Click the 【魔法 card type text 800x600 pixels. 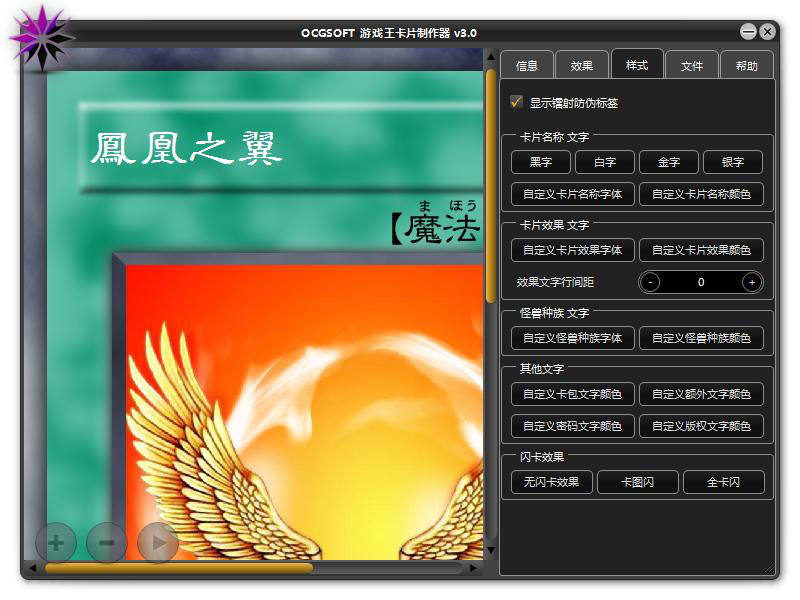[435, 228]
